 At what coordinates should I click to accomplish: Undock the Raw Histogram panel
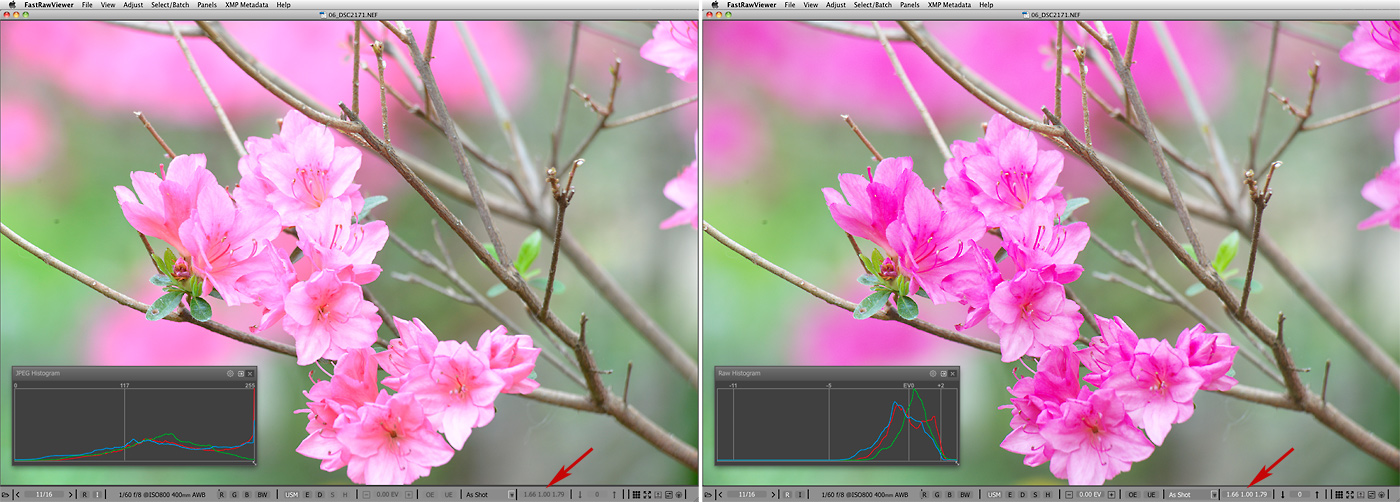[943, 373]
